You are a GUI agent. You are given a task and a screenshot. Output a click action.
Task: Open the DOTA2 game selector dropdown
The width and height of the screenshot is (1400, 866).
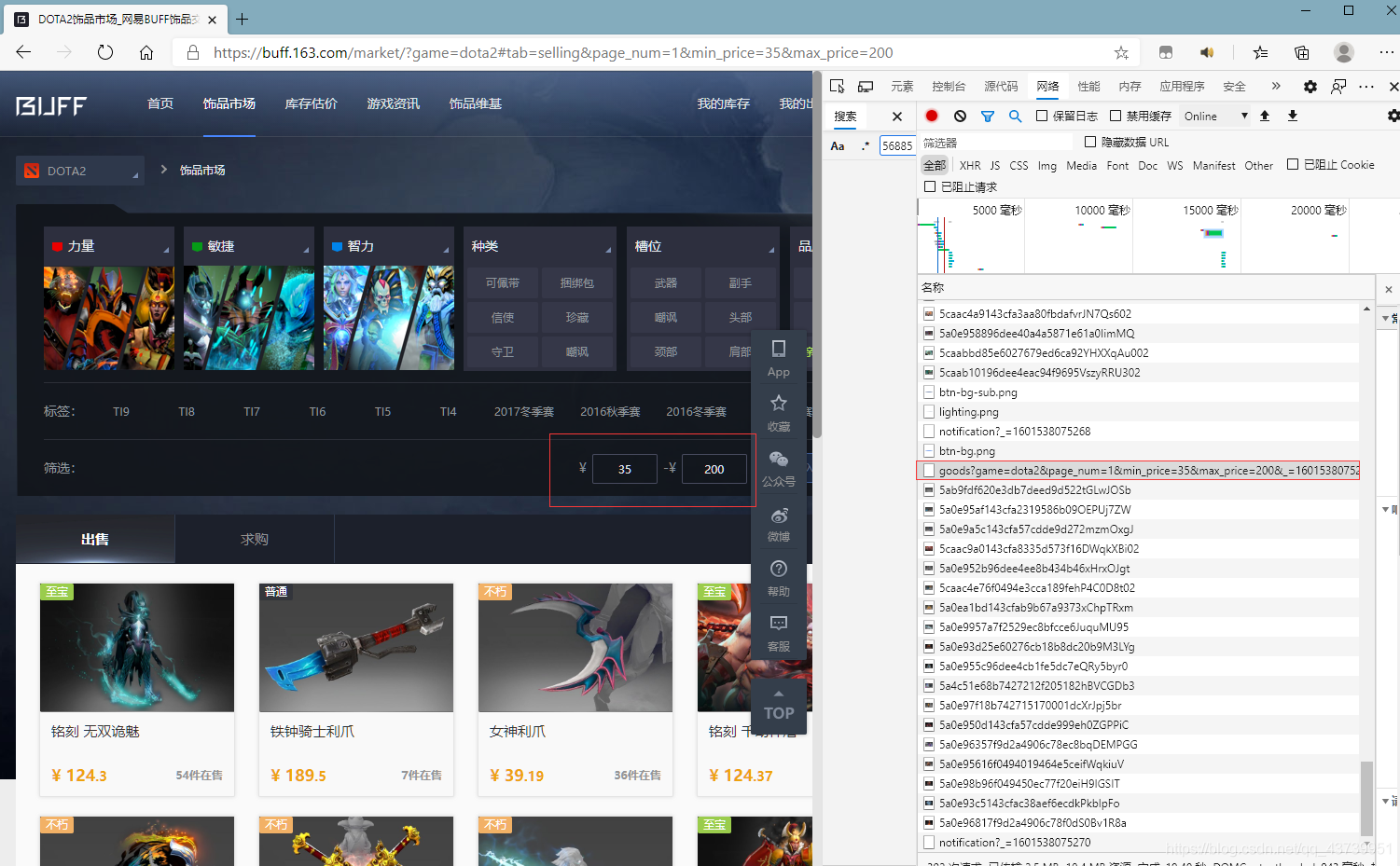(80, 171)
